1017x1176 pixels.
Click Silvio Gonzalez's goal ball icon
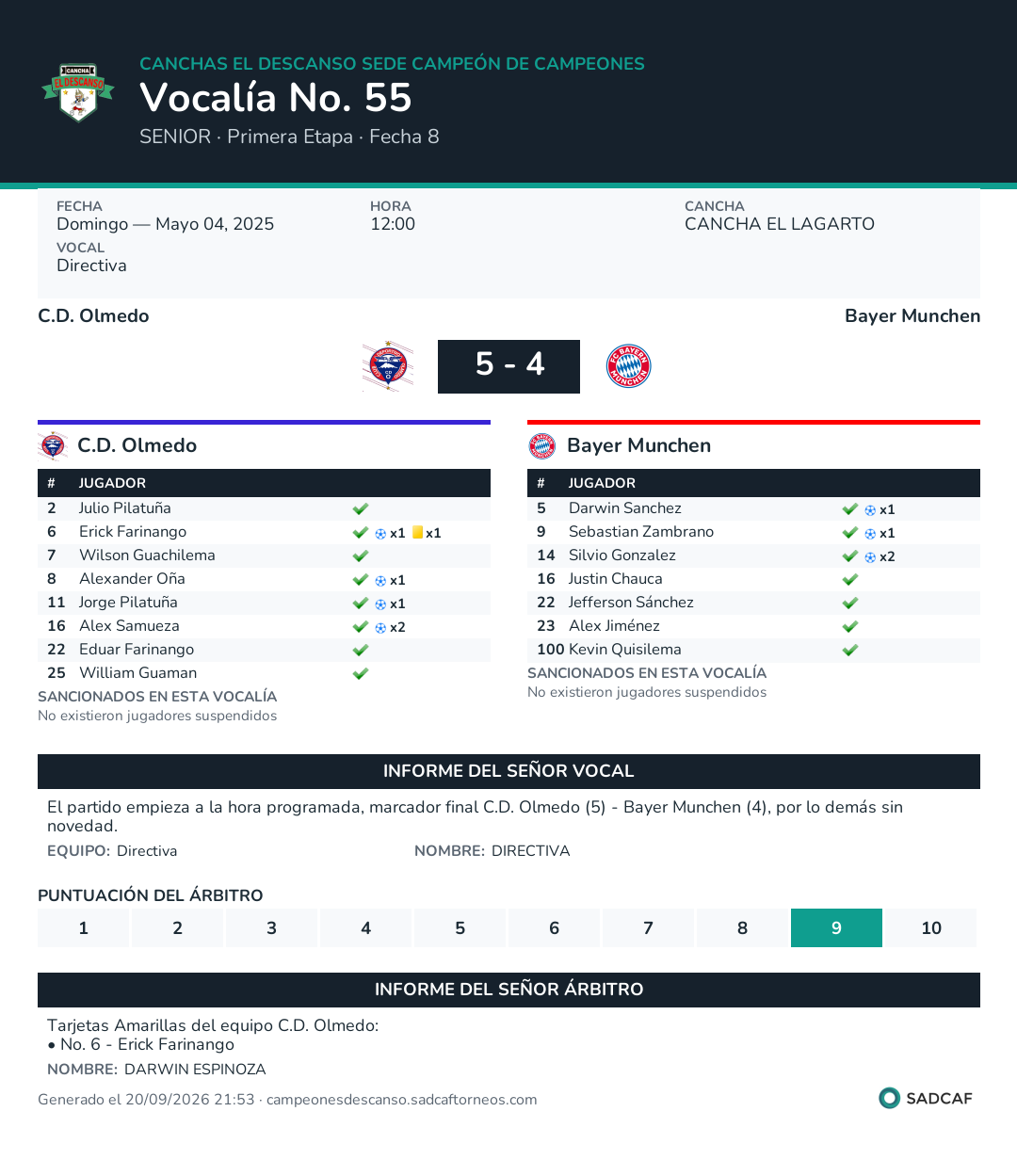pos(870,556)
